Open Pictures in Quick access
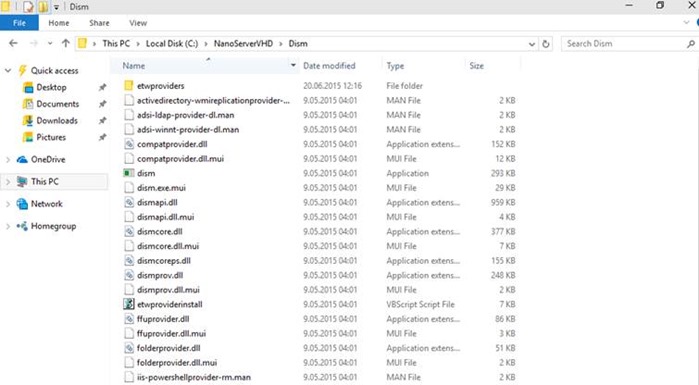Viewport: 699px width, 385px height. pyautogui.click(x=51, y=137)
